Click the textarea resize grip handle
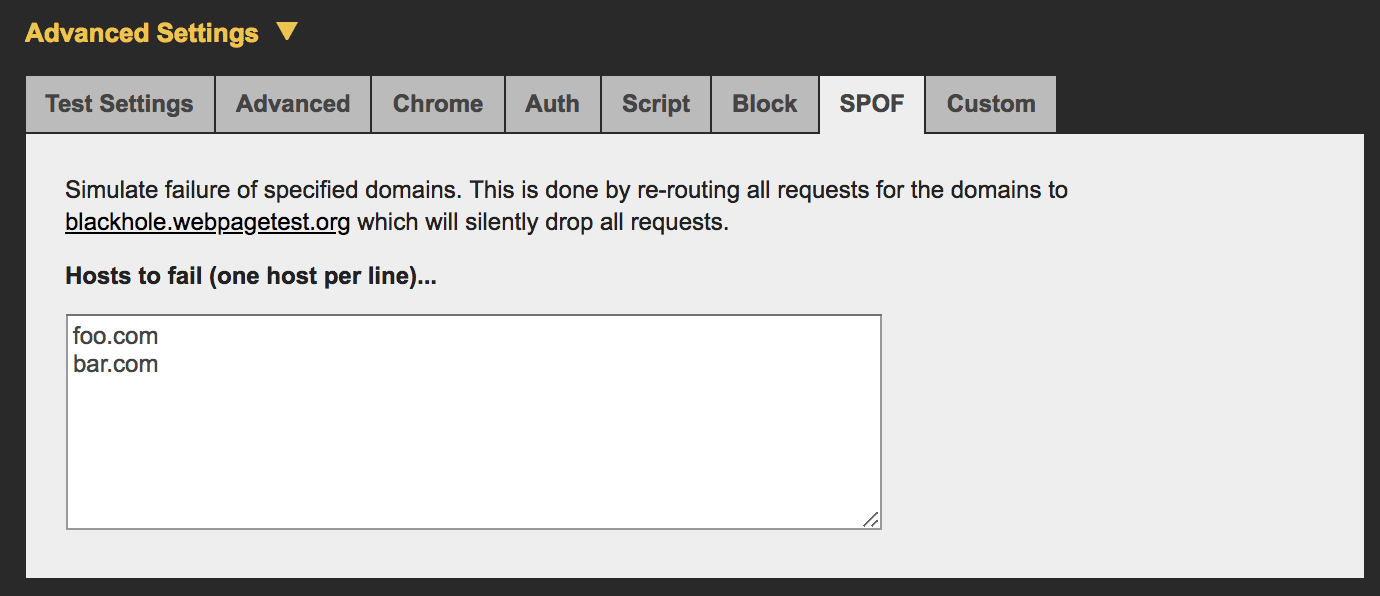 (x=871, y=519)
